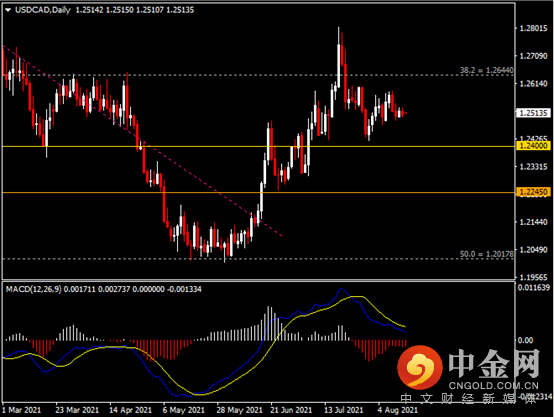The width and height of the screenshot is (554, 417).
Task: Select the yellow 1.24000 price label
Action: 534,146
